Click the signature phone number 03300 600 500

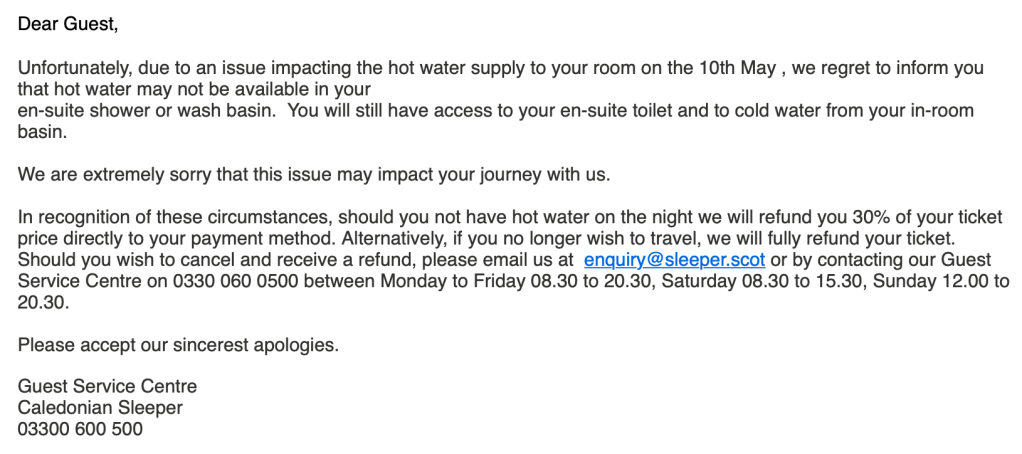tap(80, 430)
